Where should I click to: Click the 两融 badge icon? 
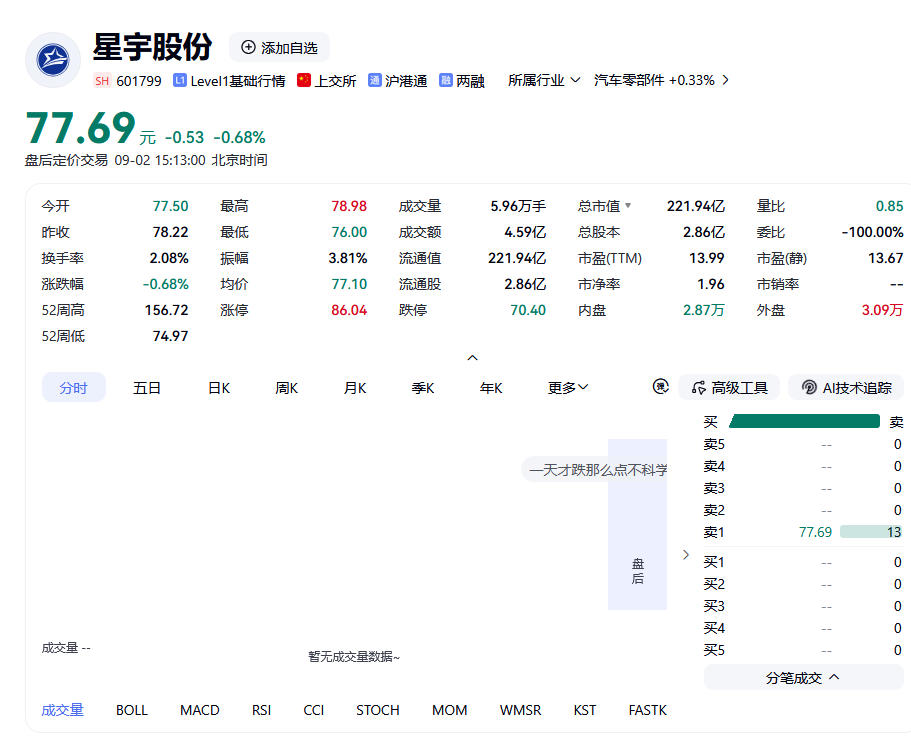tap(446, 80)
